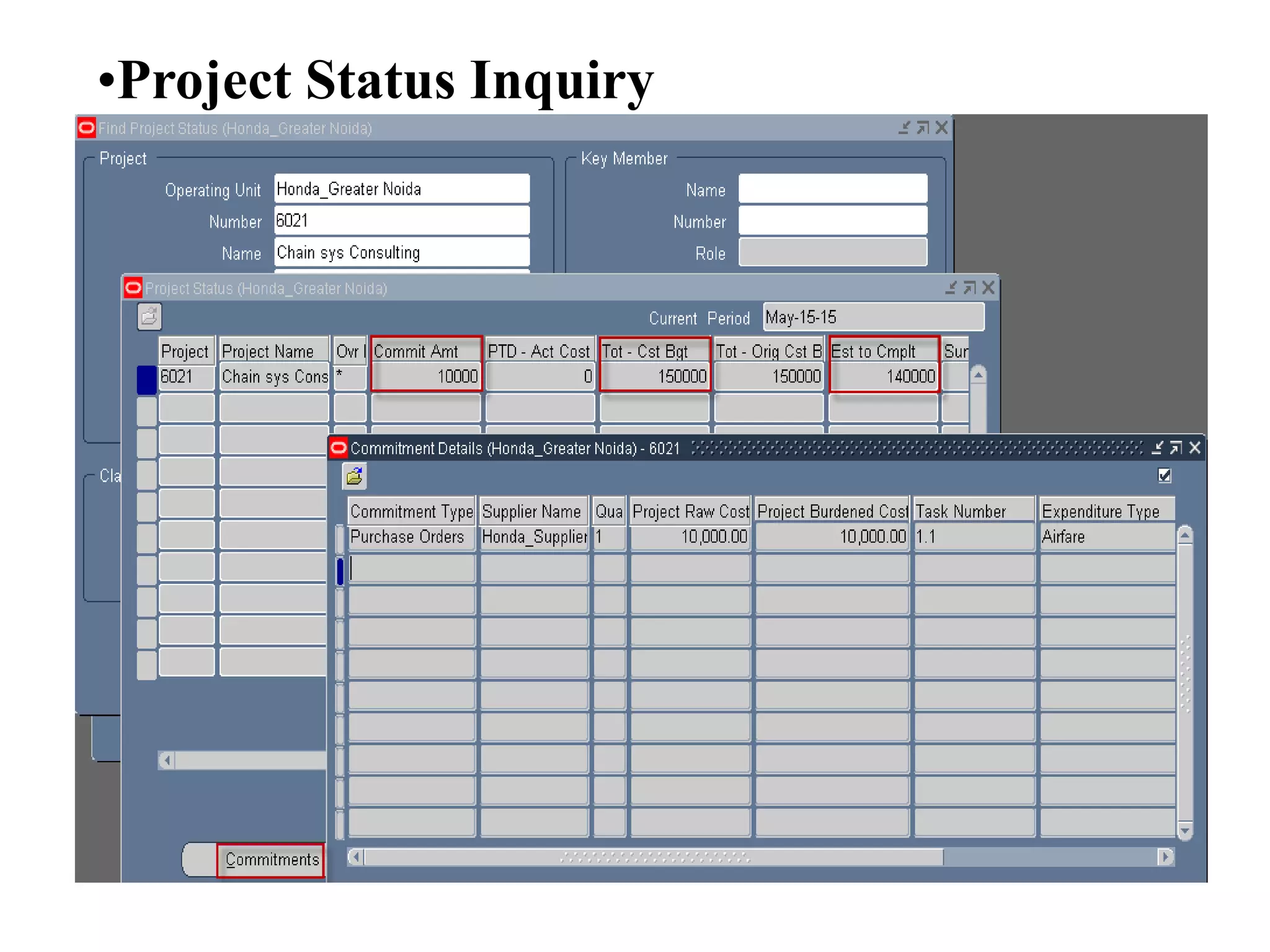Select the Est to Cmplt column header
This screenshot has height=952, width=1270.
click(883, 351)
